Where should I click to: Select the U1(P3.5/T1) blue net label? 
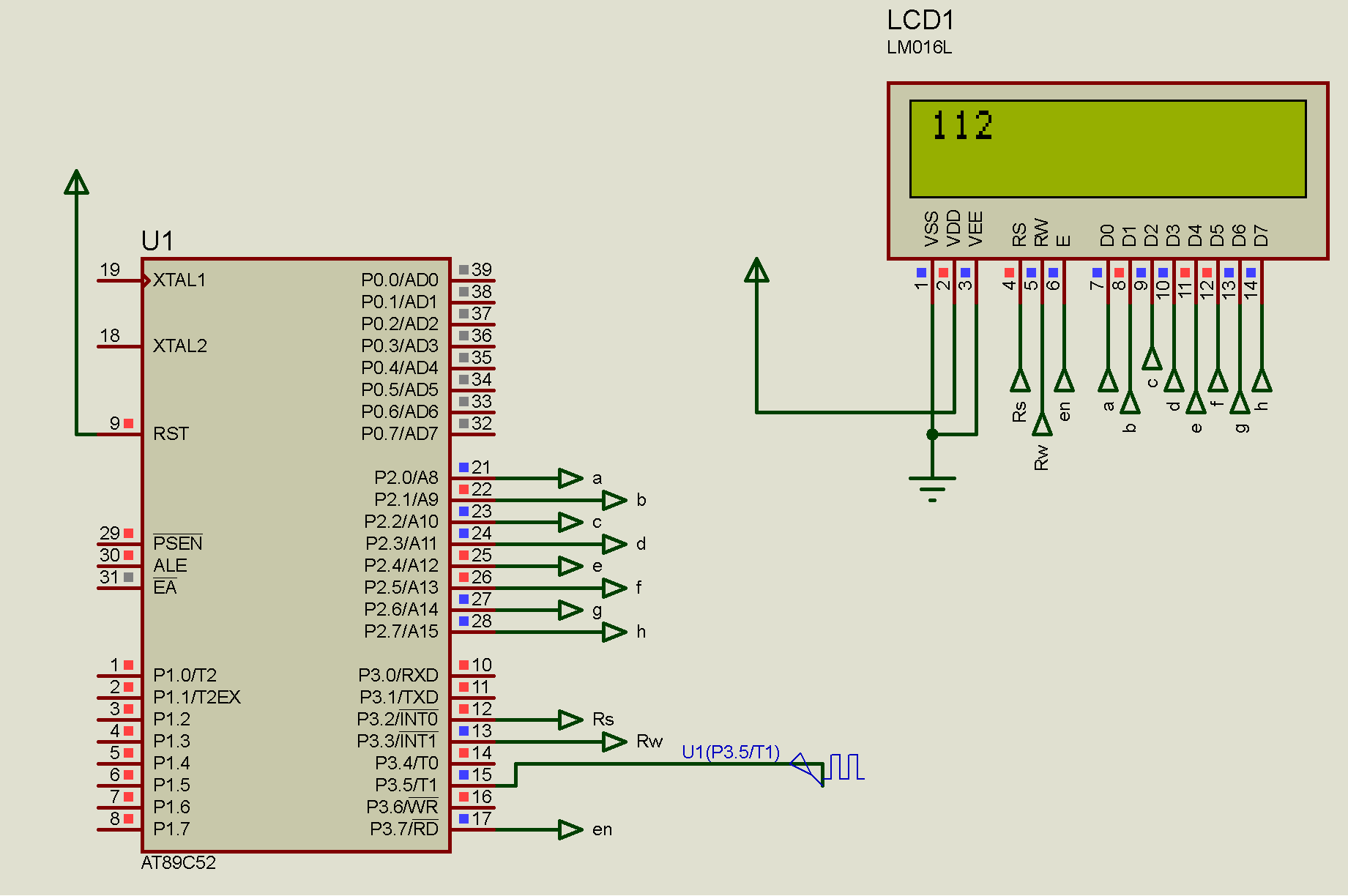(731, 750)
